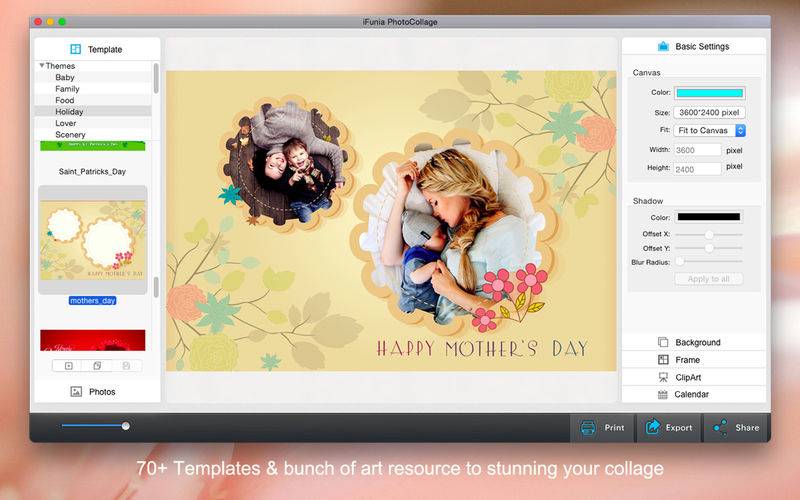This screenshot has height=500, width=800.
Task: Switch to the Calendar settings section
Action: point(693,394)
